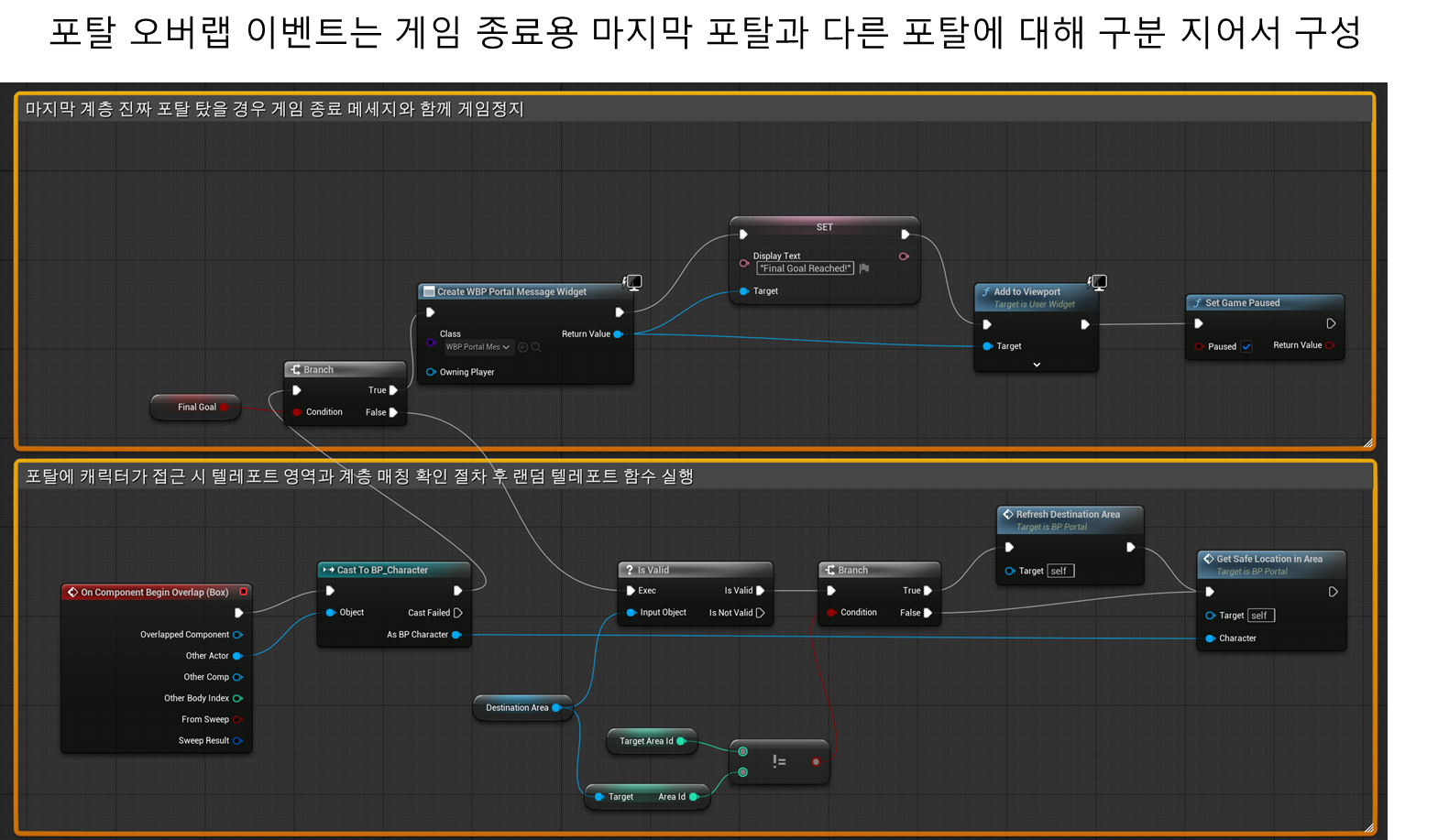This screenshot has width=1438, height=840.
Task: Click the self Target field on Refresh Destination Area
Action: click(x=1060, y=571)
